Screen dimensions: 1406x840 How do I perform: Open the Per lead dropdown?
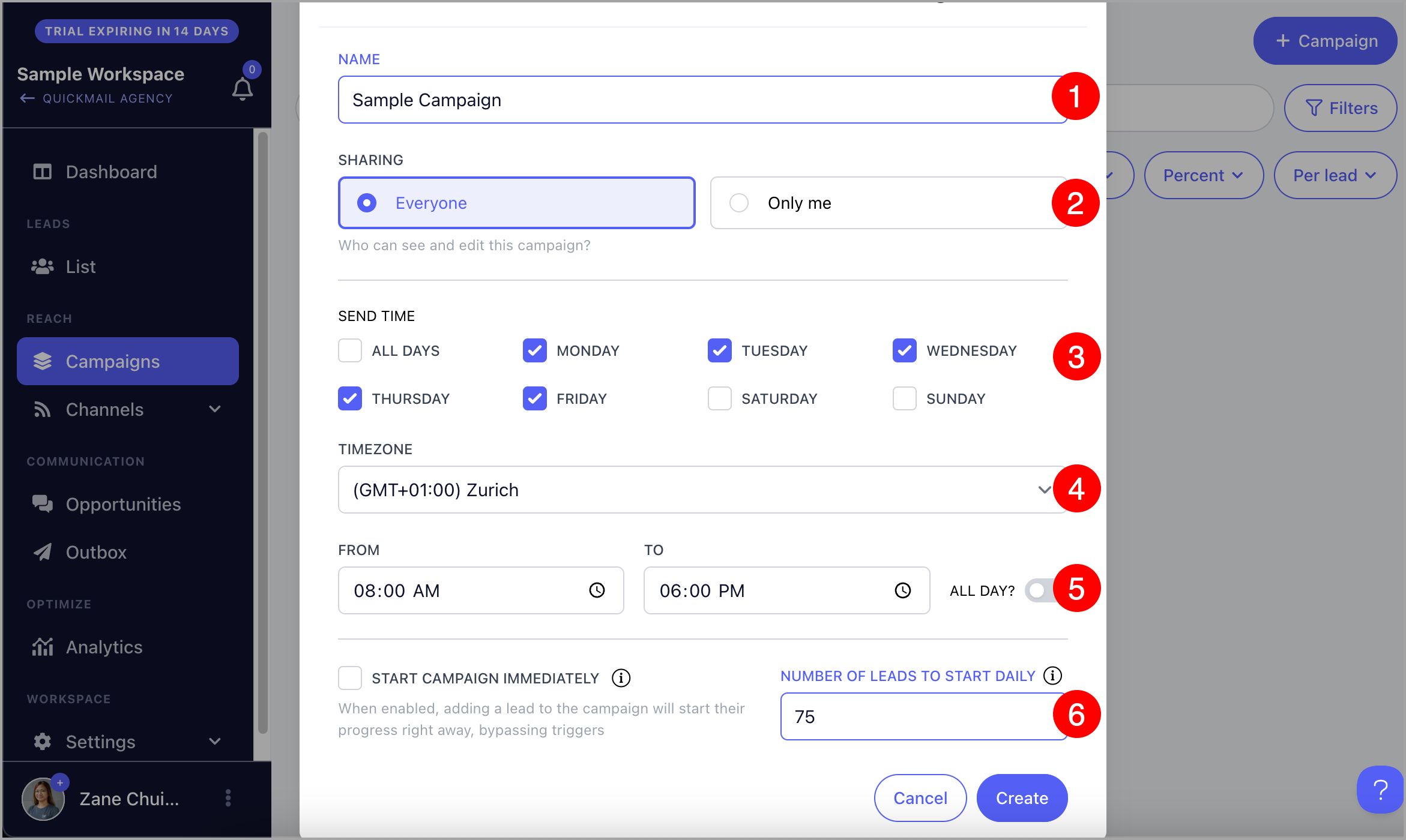(1335, 175)
